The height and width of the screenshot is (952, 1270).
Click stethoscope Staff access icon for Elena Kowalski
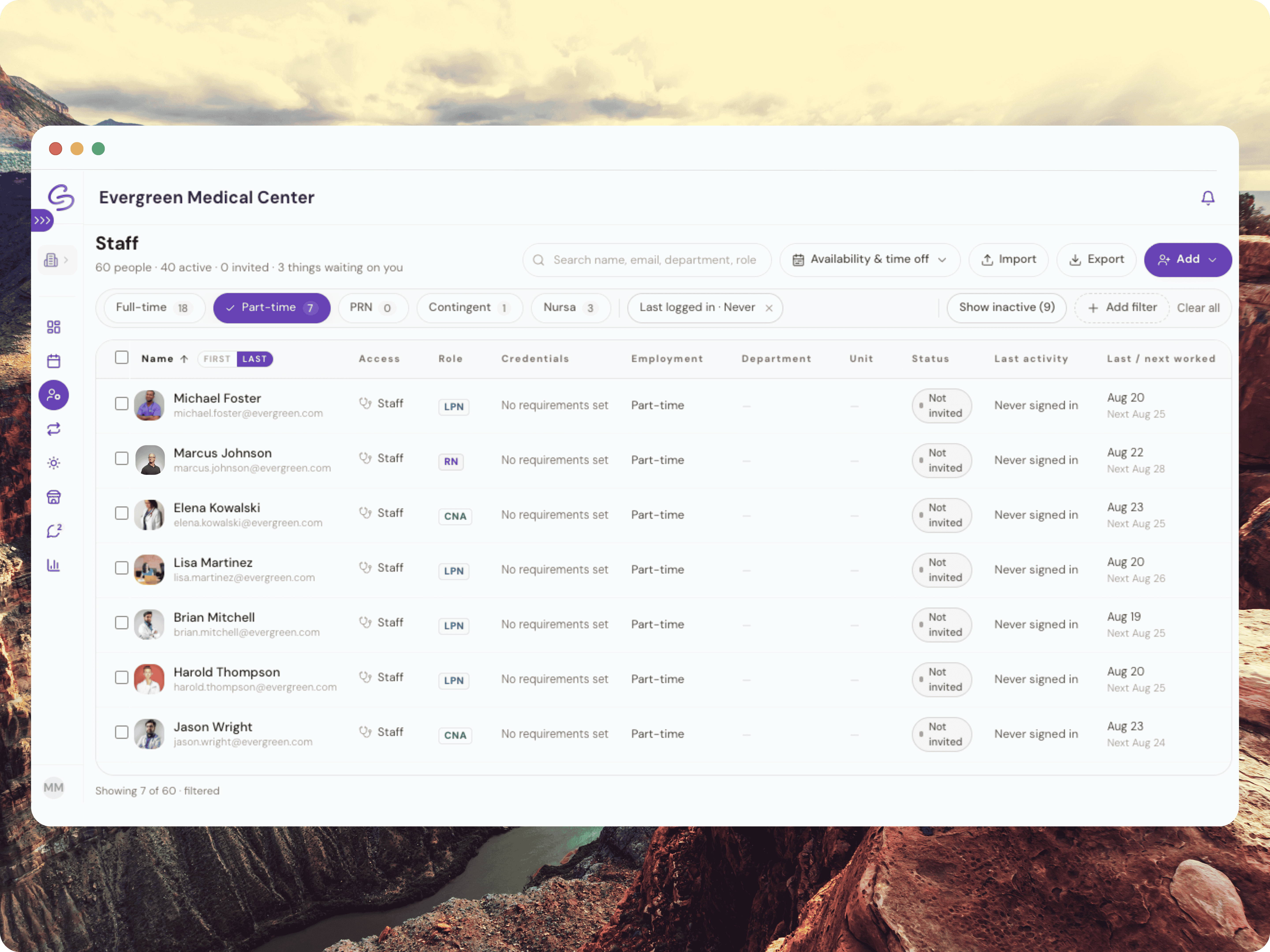point(365,513)
